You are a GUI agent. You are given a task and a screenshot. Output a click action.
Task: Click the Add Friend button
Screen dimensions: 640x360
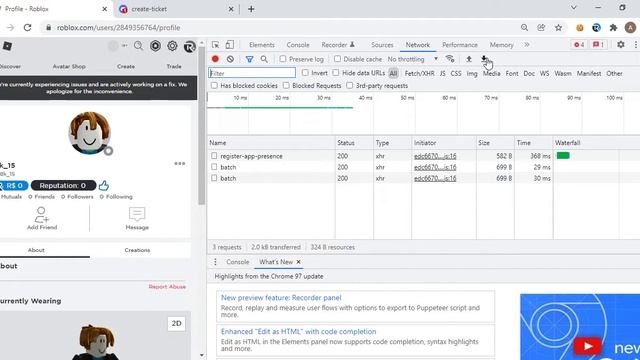pyautogui.click(x=42, y=218)
